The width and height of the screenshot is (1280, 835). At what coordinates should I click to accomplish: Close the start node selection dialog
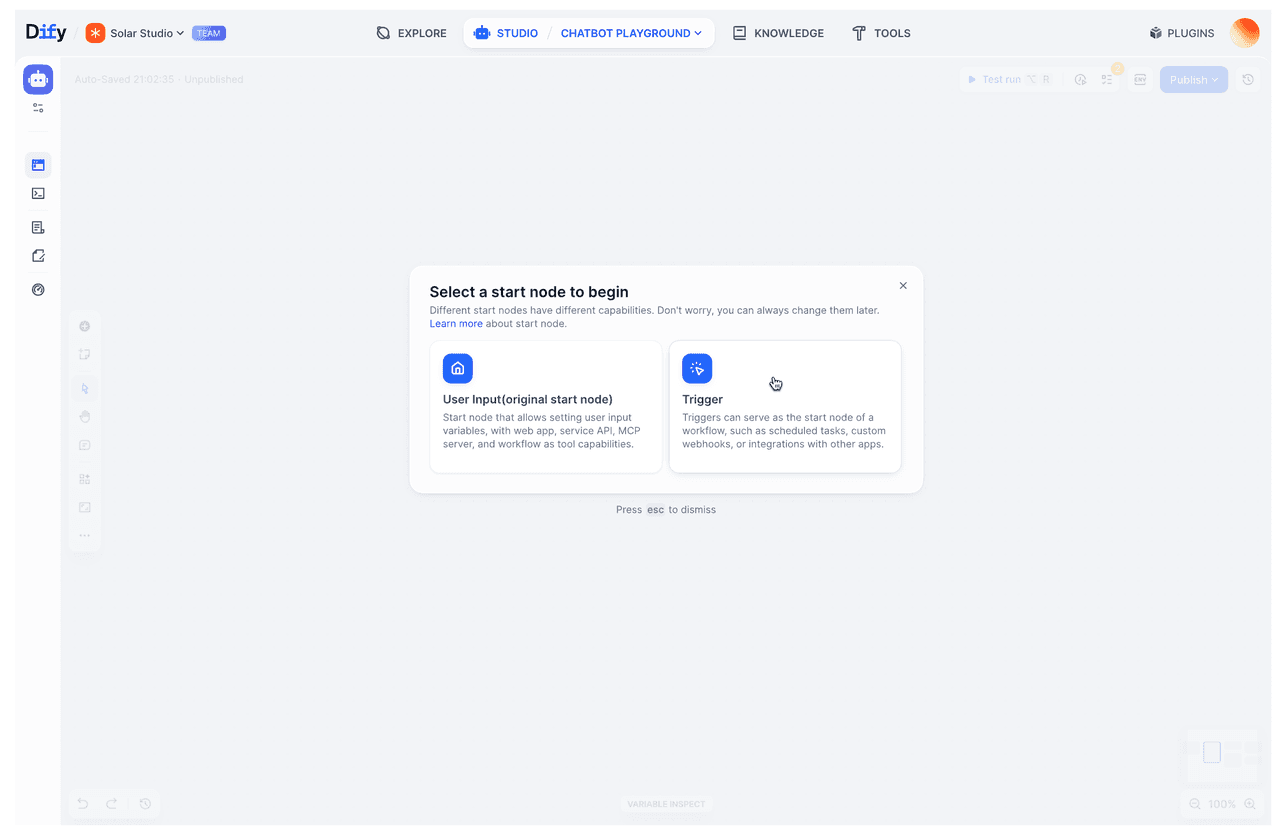pyautogui.click(x=903, y=286)
